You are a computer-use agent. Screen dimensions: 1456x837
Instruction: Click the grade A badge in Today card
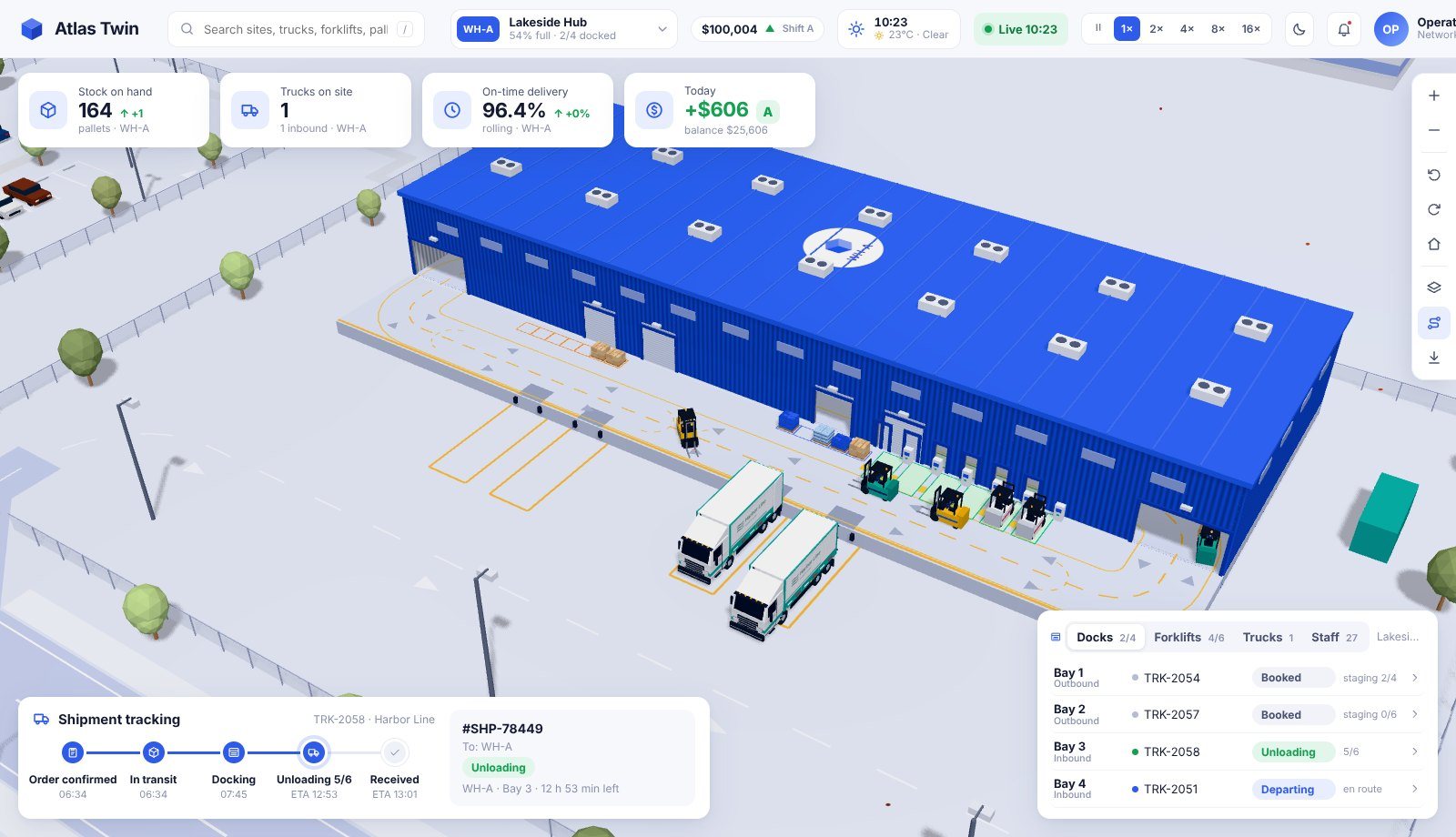tap(768, 112)
